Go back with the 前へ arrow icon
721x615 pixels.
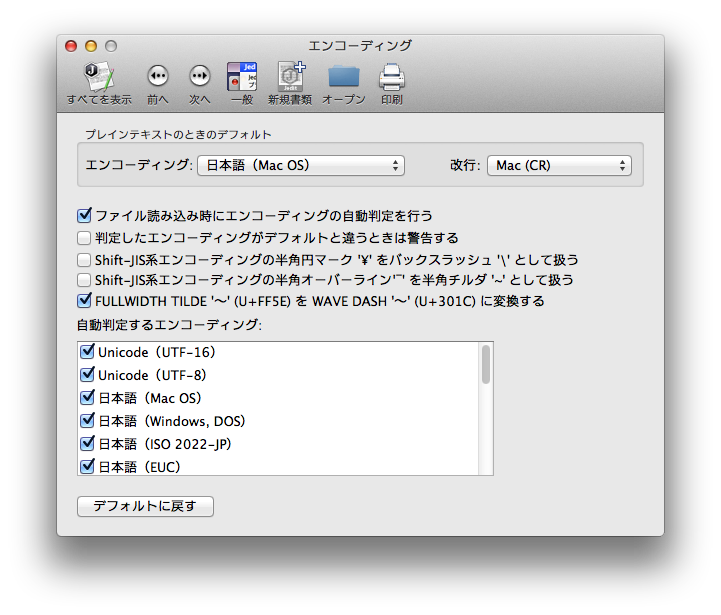pyautogui.click(x=158, y=76)
